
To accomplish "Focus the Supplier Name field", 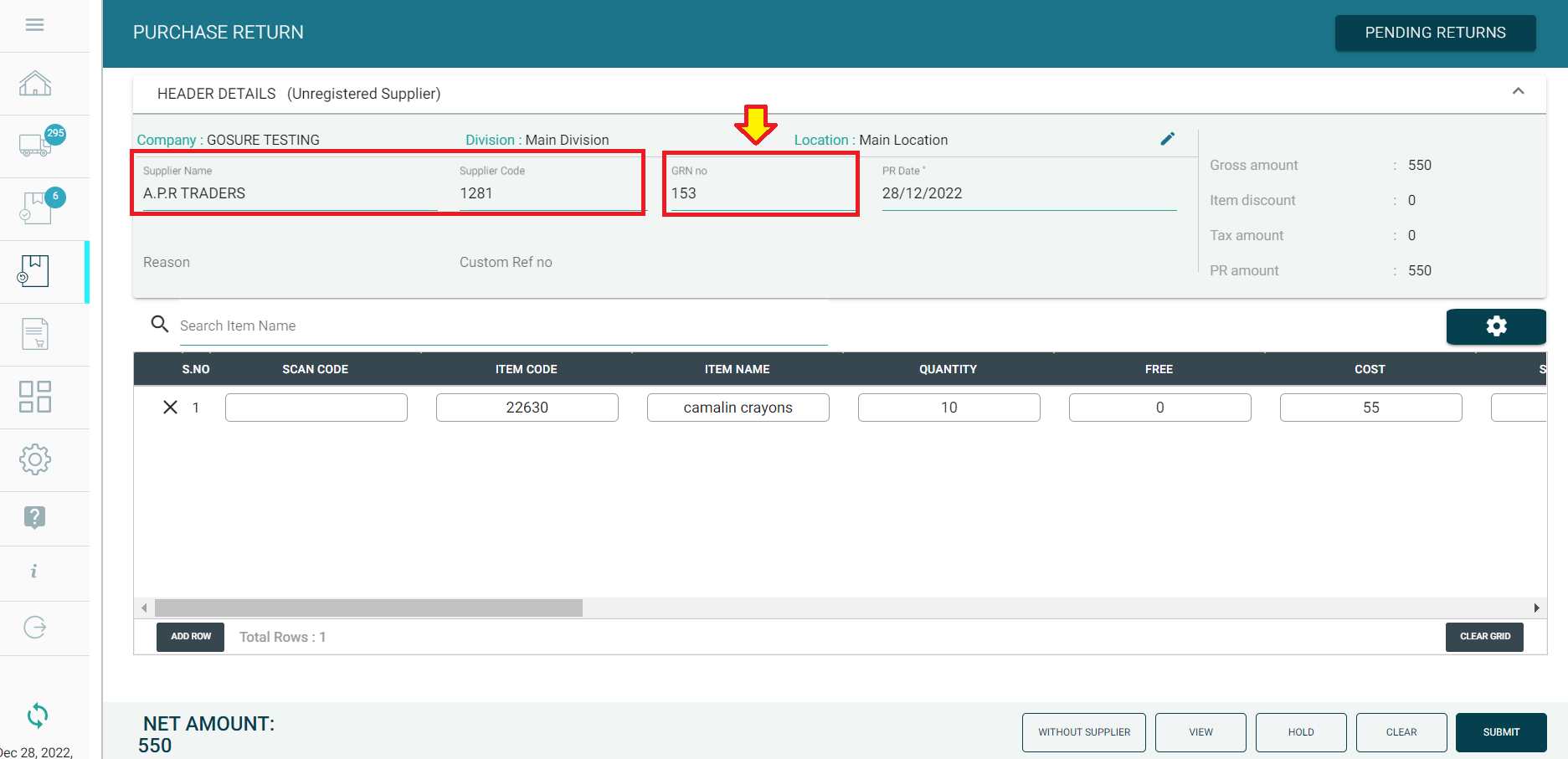I will 290,193.
